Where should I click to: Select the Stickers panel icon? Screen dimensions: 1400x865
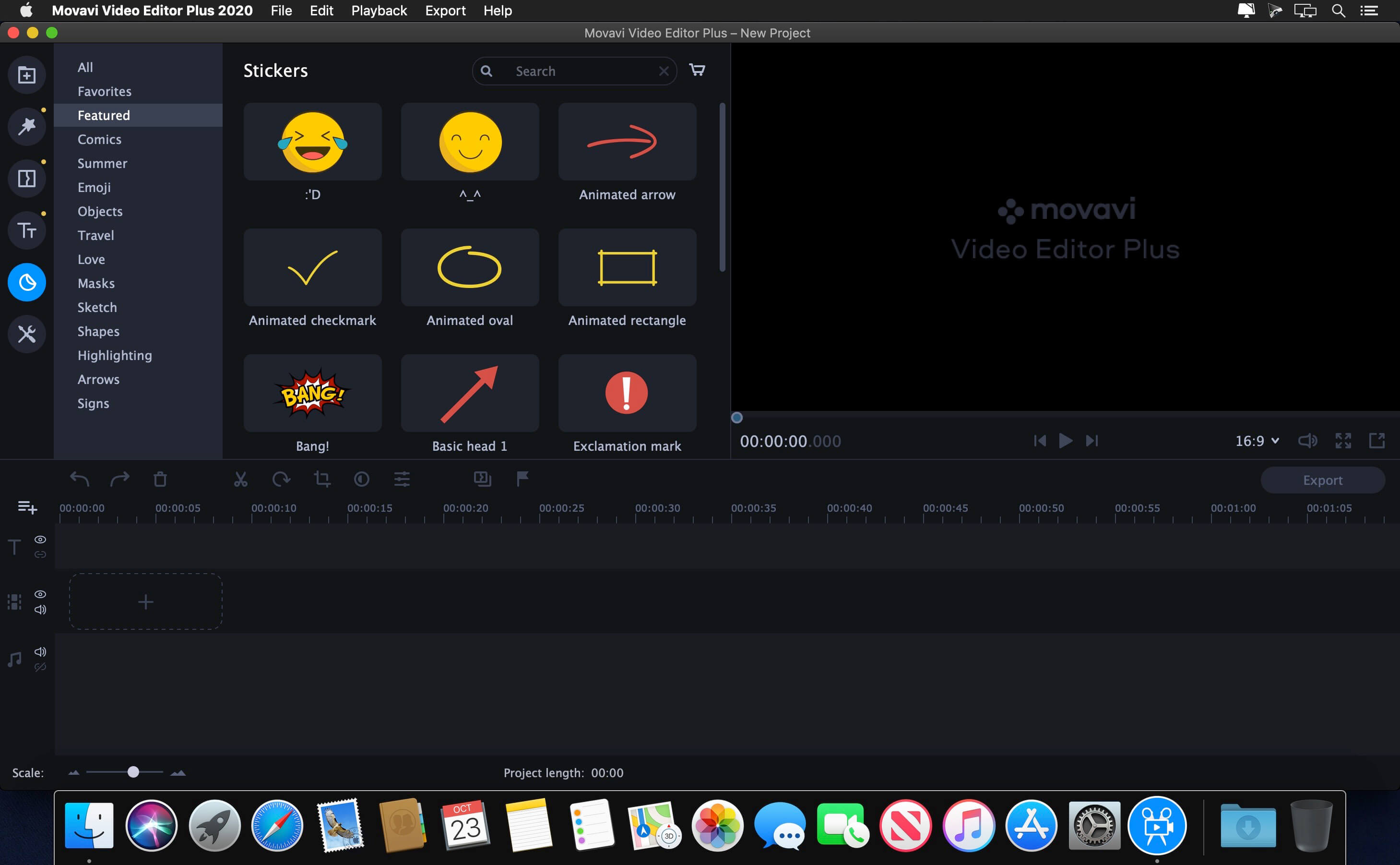pyautogui.click(x=26, y=282)
